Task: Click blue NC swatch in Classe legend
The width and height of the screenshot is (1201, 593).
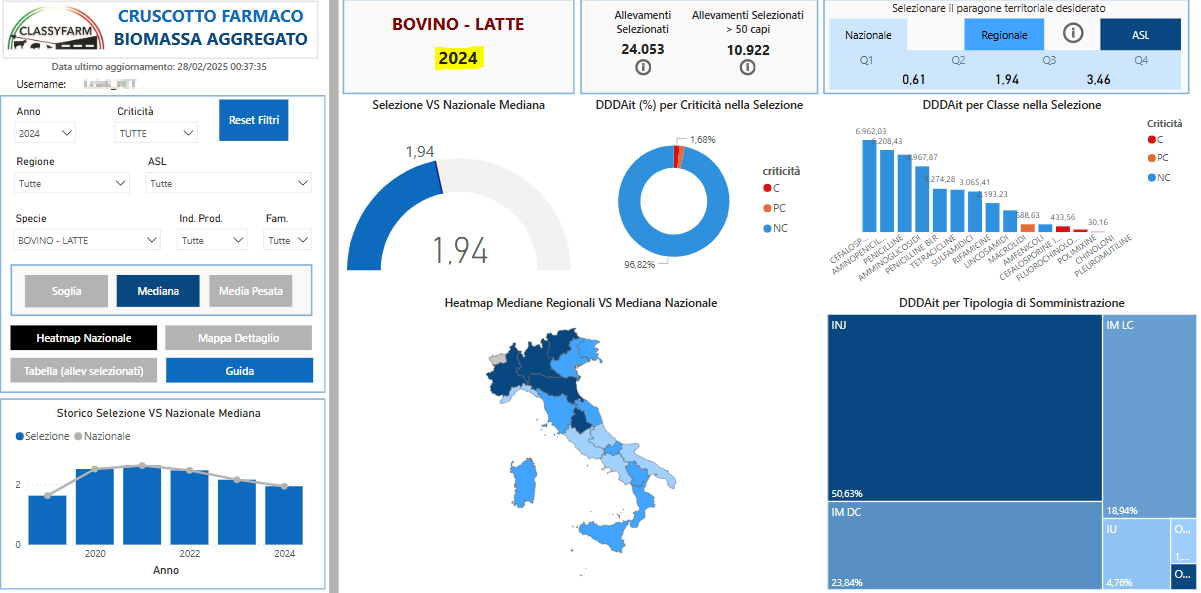Action: [1152, 177]
